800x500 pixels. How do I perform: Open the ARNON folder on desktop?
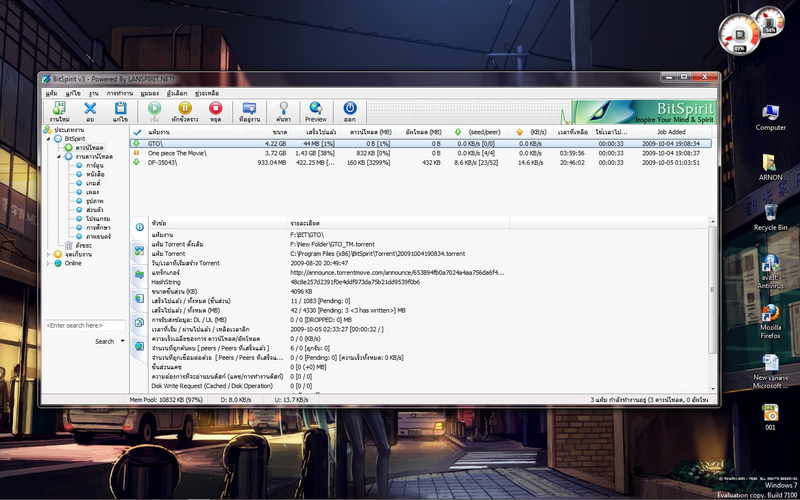pyautogui.click(x=770, y=167)
